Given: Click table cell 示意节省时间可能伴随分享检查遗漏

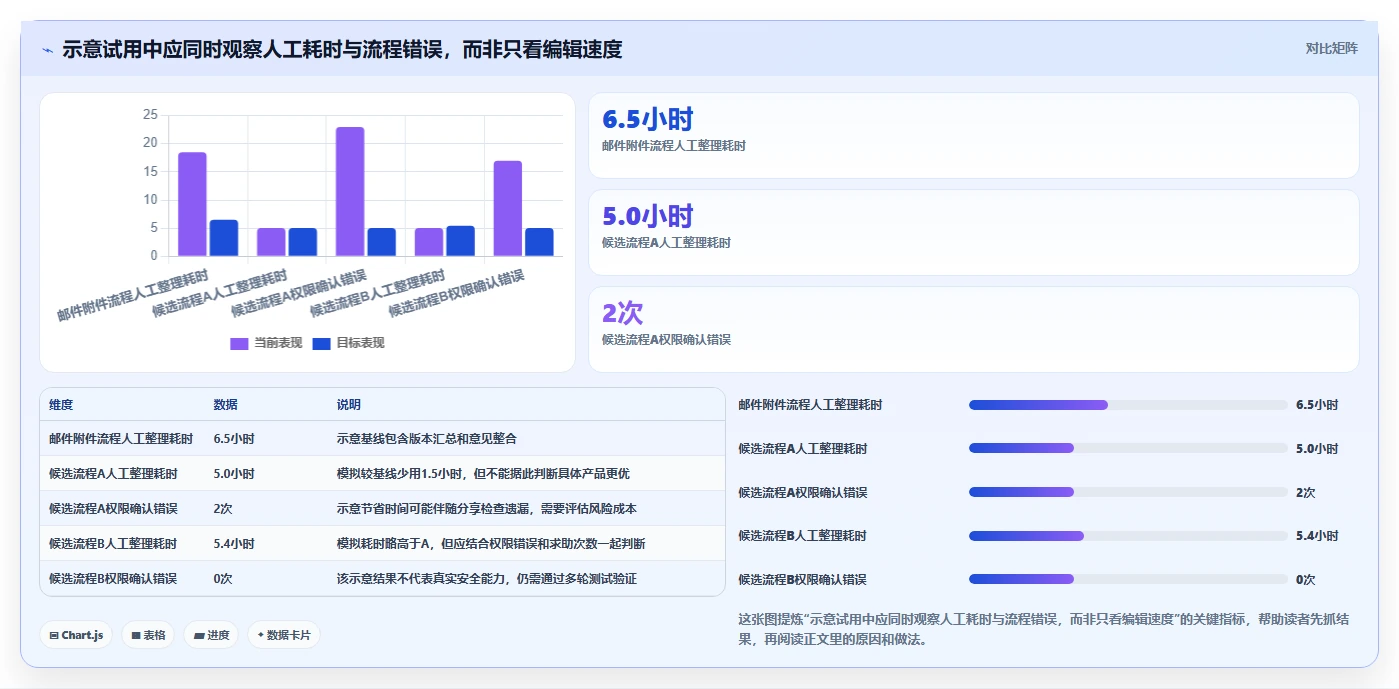Looking at the screenshot, I should tap(487, 509).
